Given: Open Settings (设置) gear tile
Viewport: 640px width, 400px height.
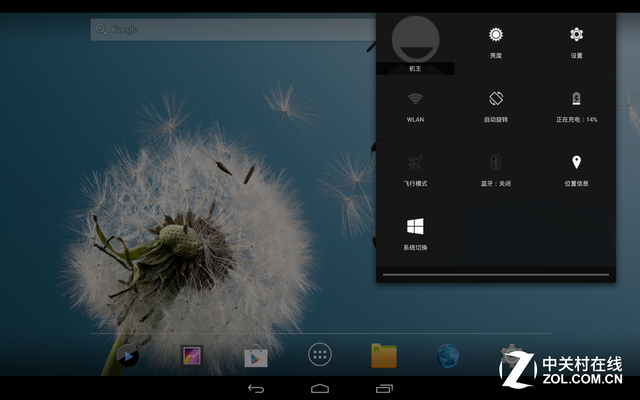Looking at the screenshot, I should pyautogui.click(x=576, y=41).
